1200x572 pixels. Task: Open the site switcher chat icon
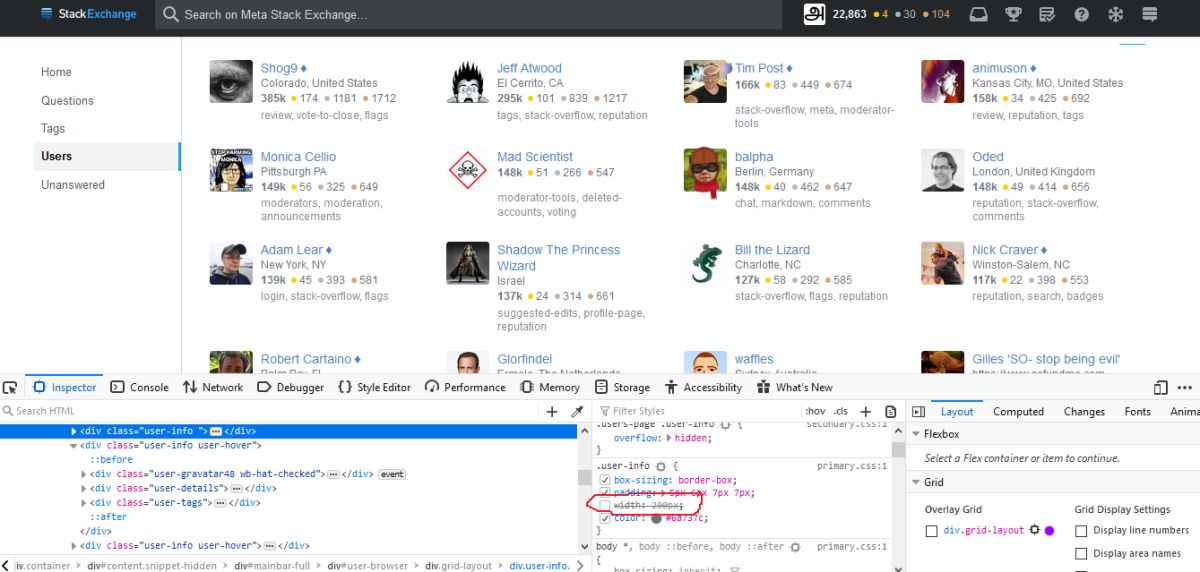[x=1150, y=14]
